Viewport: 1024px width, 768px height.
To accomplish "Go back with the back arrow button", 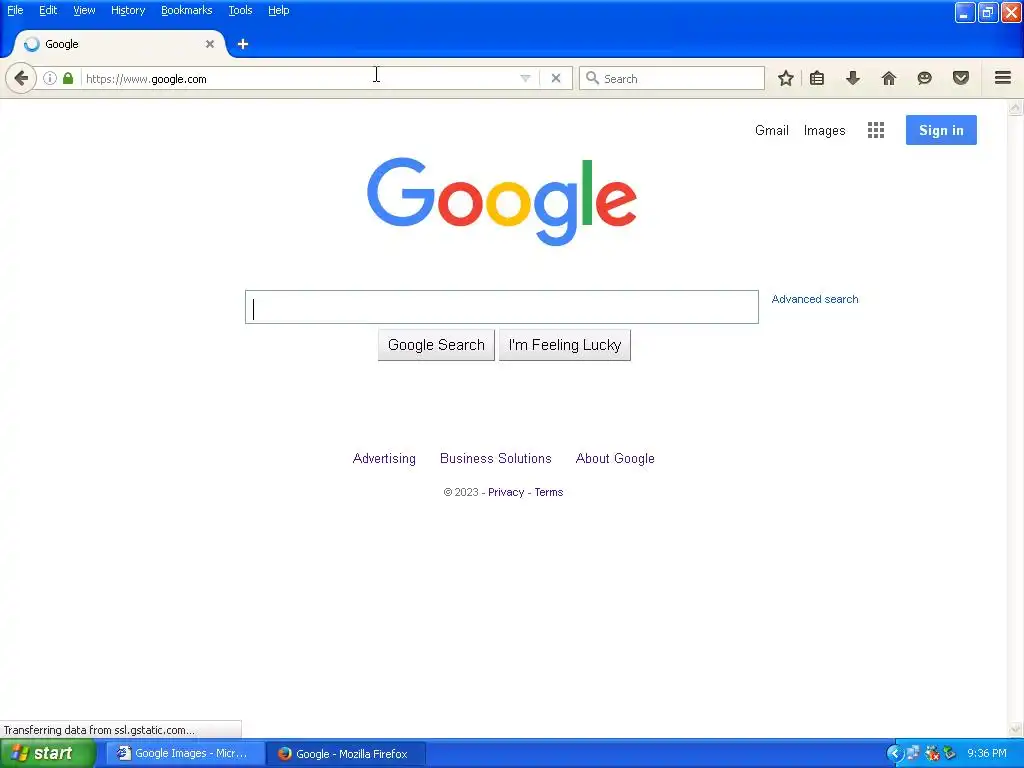I will [21, 78].
